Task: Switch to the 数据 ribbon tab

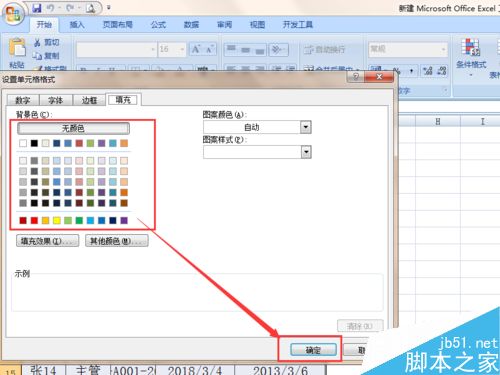Action: [191, 24]
